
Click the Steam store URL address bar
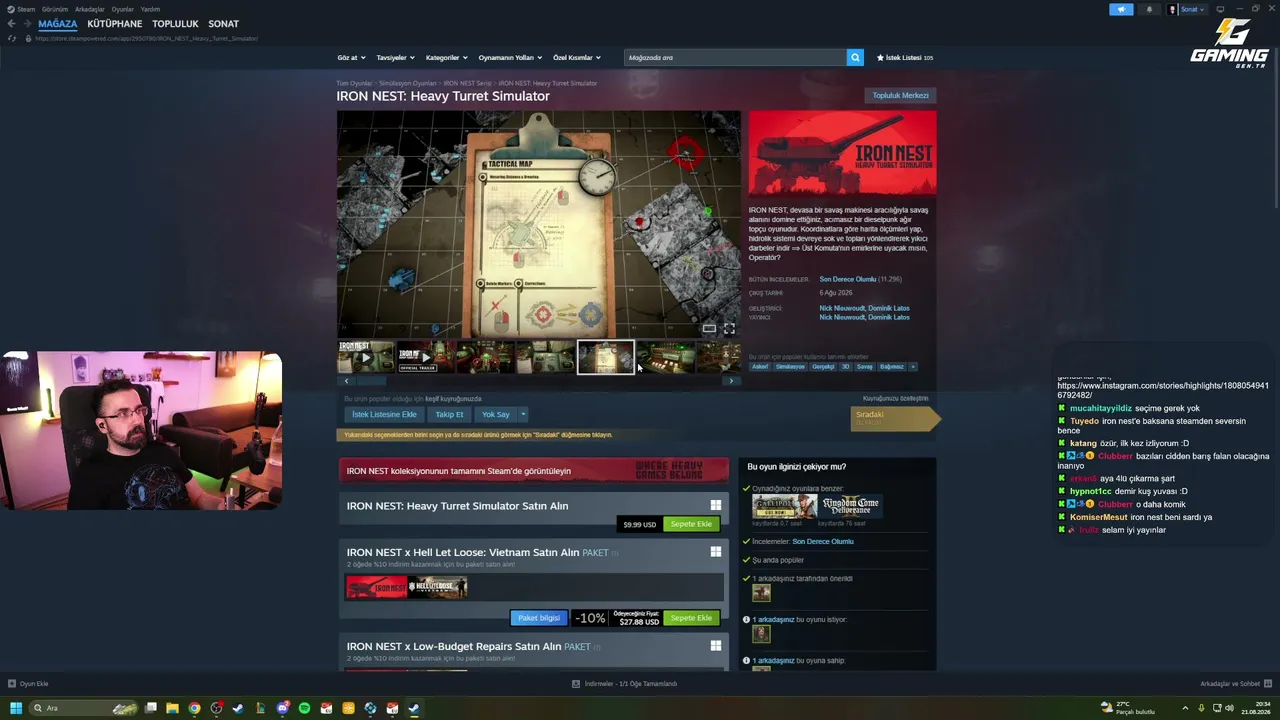coord(147,38)
